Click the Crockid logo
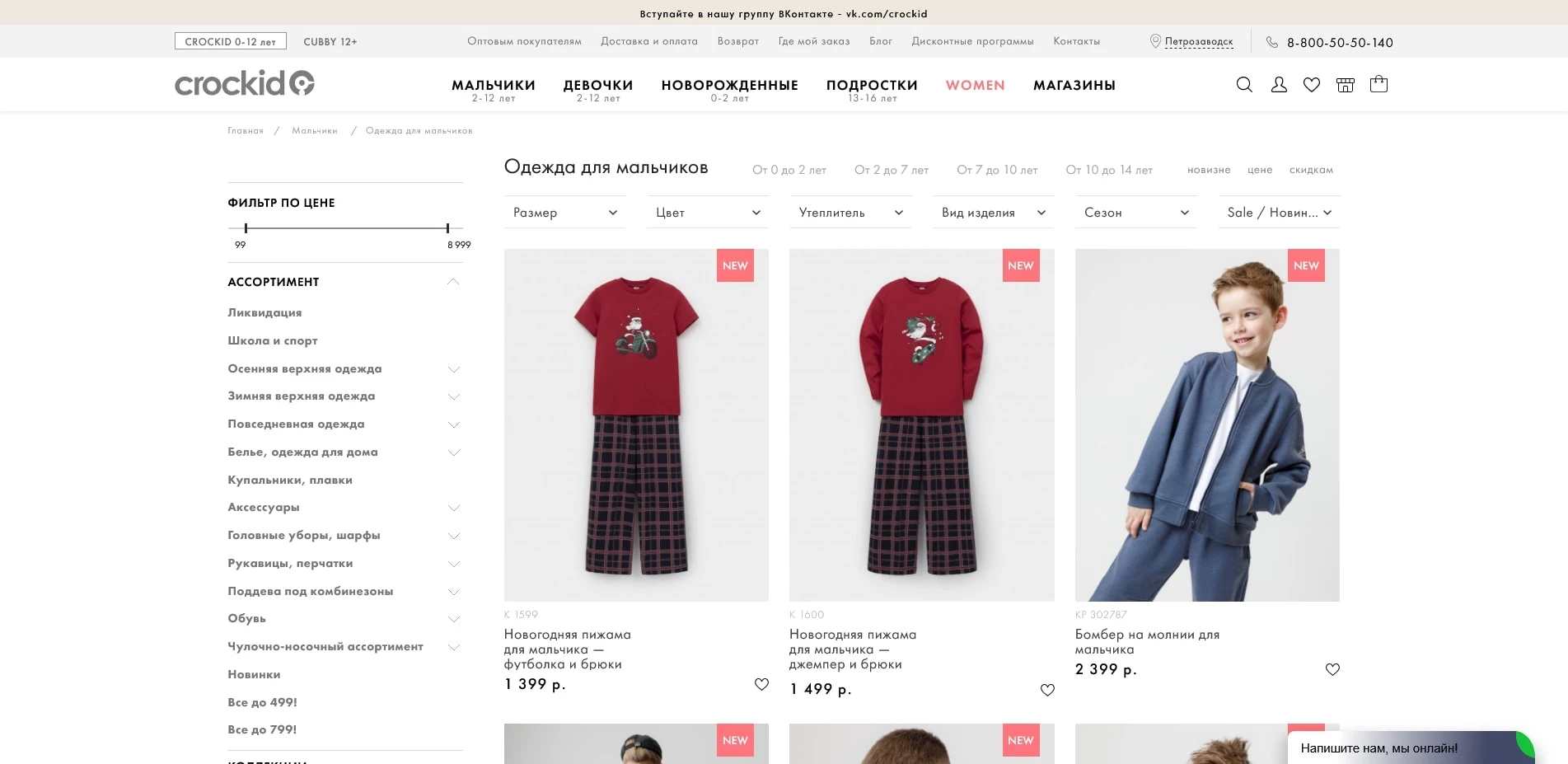This screenshot has height=764, width=1568. pos(245,83)
